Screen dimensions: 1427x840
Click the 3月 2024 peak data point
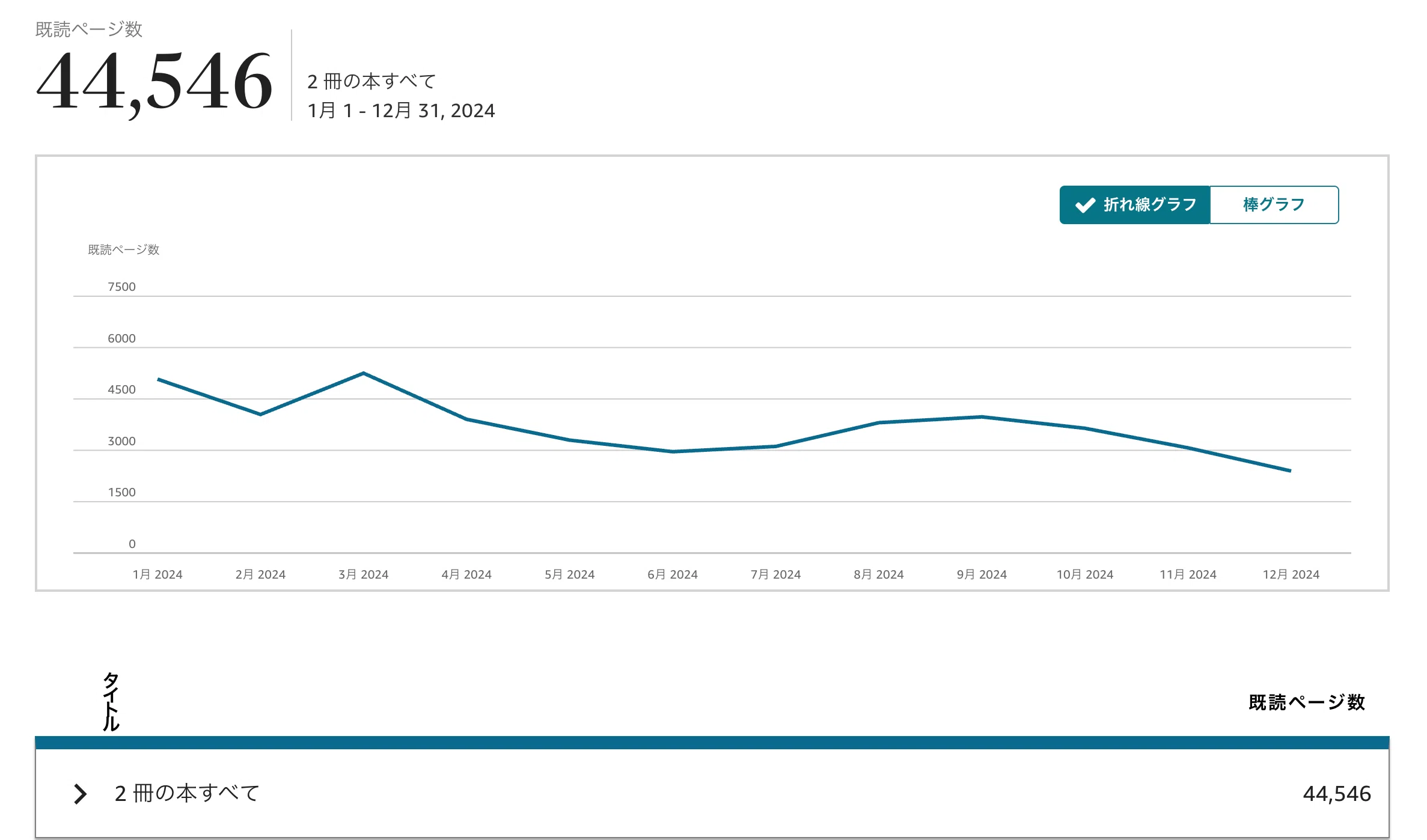click(x=364, y=373)
